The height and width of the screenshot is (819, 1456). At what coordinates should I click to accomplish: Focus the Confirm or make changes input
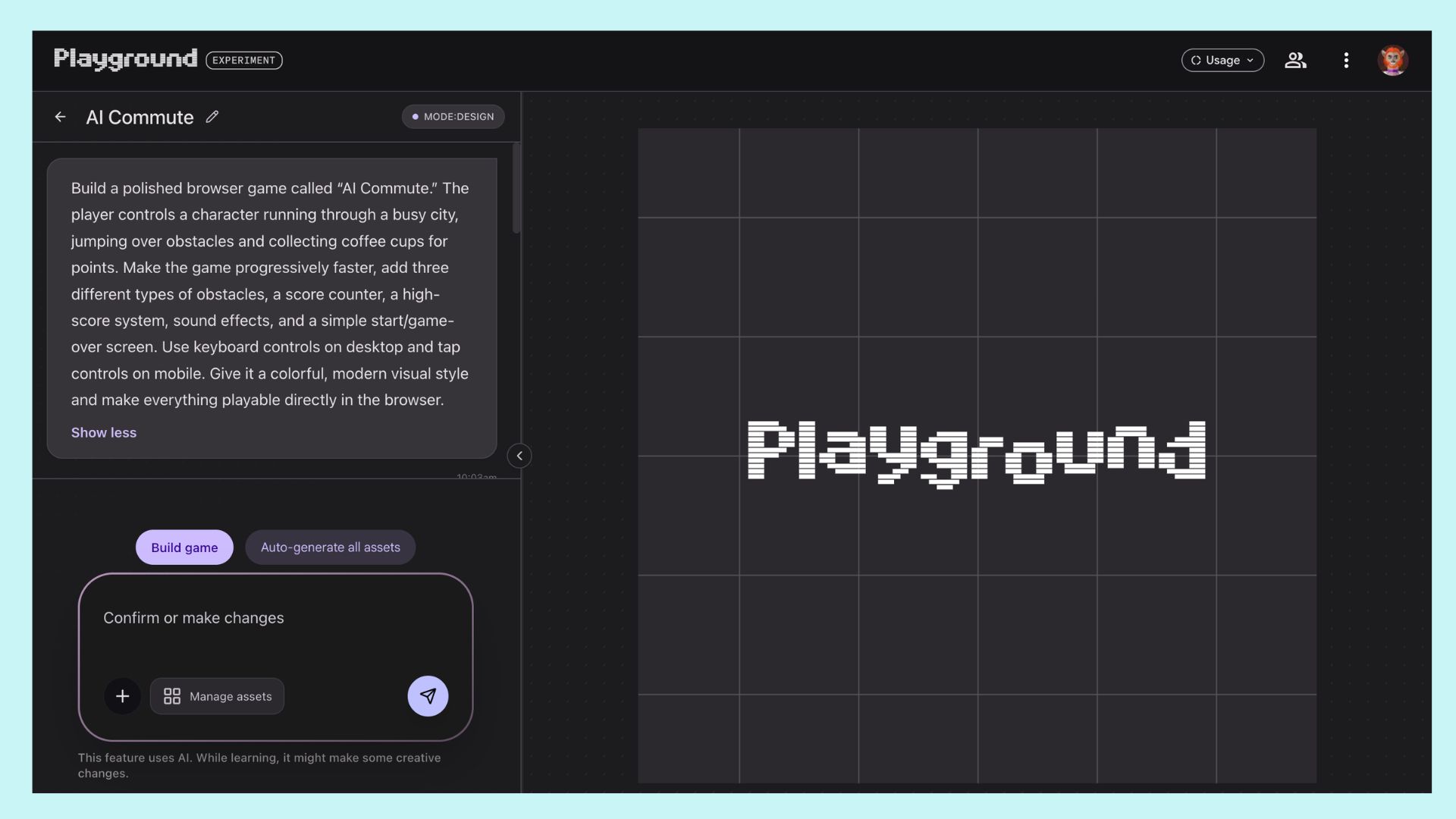coord(275,618)
